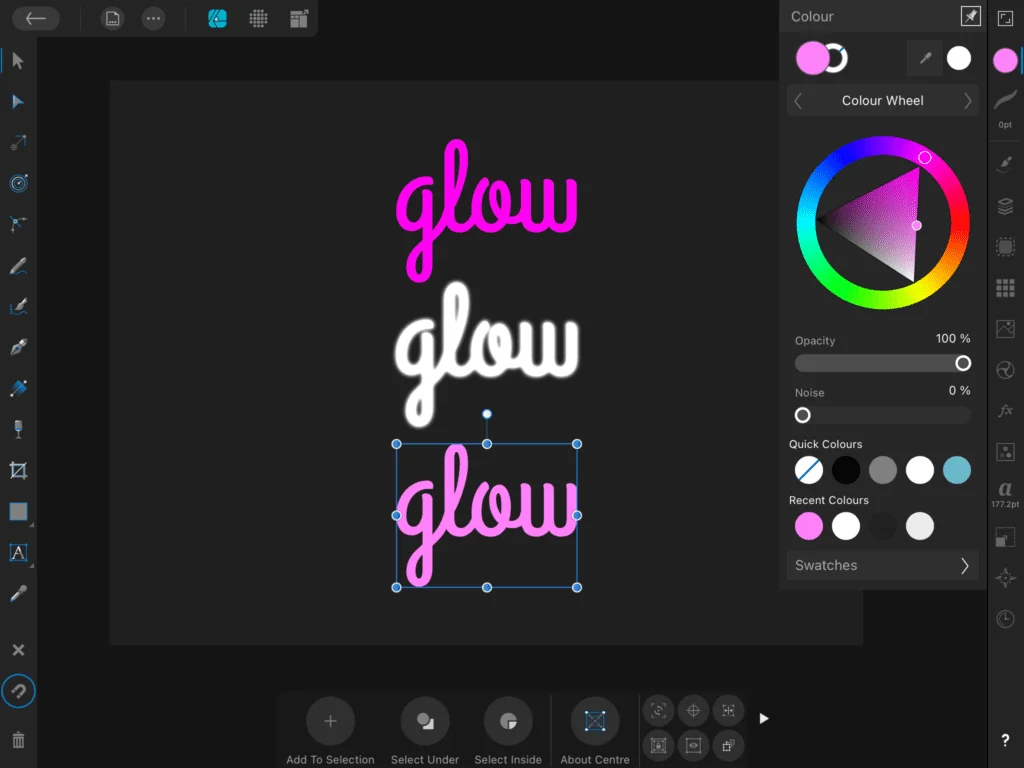Screen dimensions: 1024x768
Task: Go back a colour mode with left chevron
Action: tap(797, 100)
